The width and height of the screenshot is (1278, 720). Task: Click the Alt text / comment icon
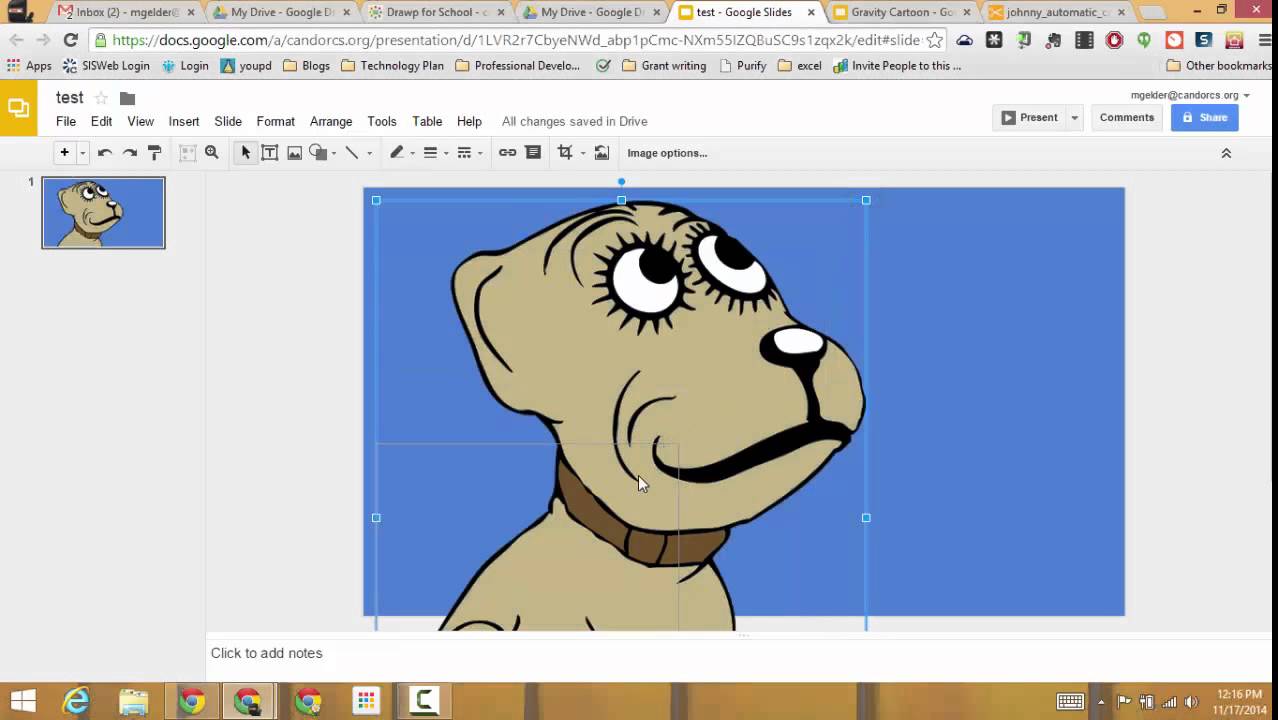[x=533, y=153]
